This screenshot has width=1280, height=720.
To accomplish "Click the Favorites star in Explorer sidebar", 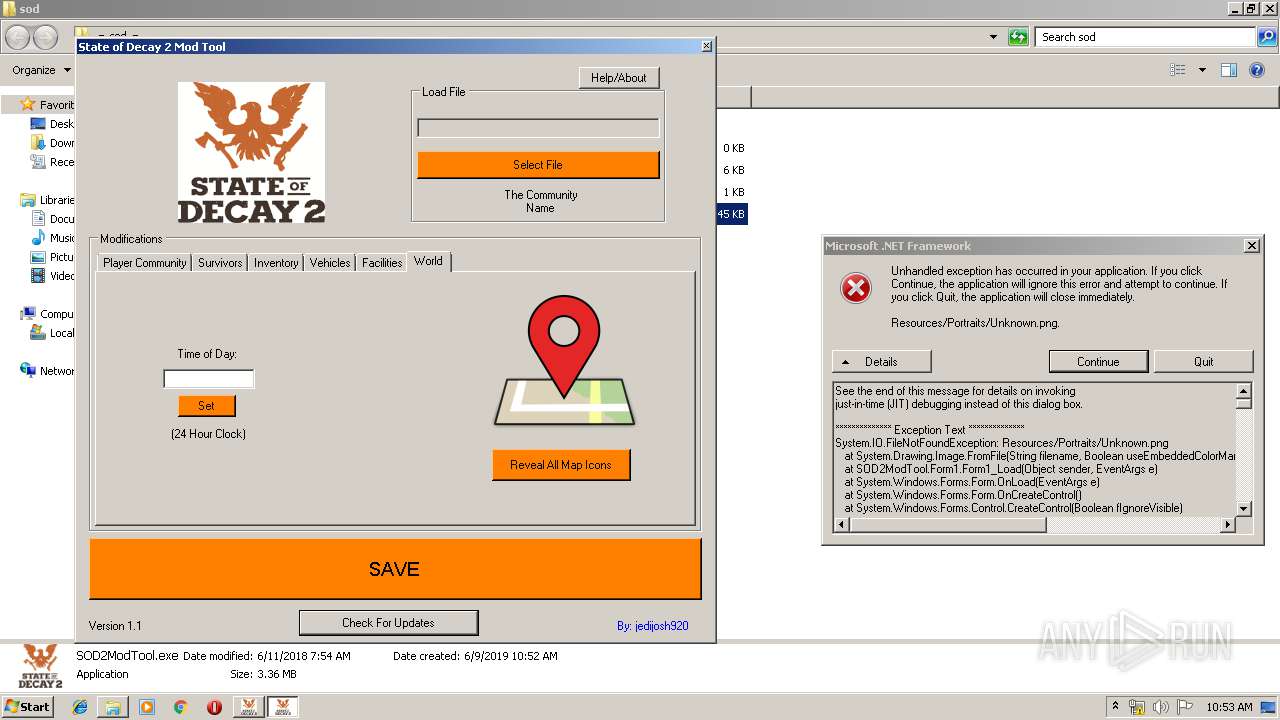I will [x=28, y=104].
